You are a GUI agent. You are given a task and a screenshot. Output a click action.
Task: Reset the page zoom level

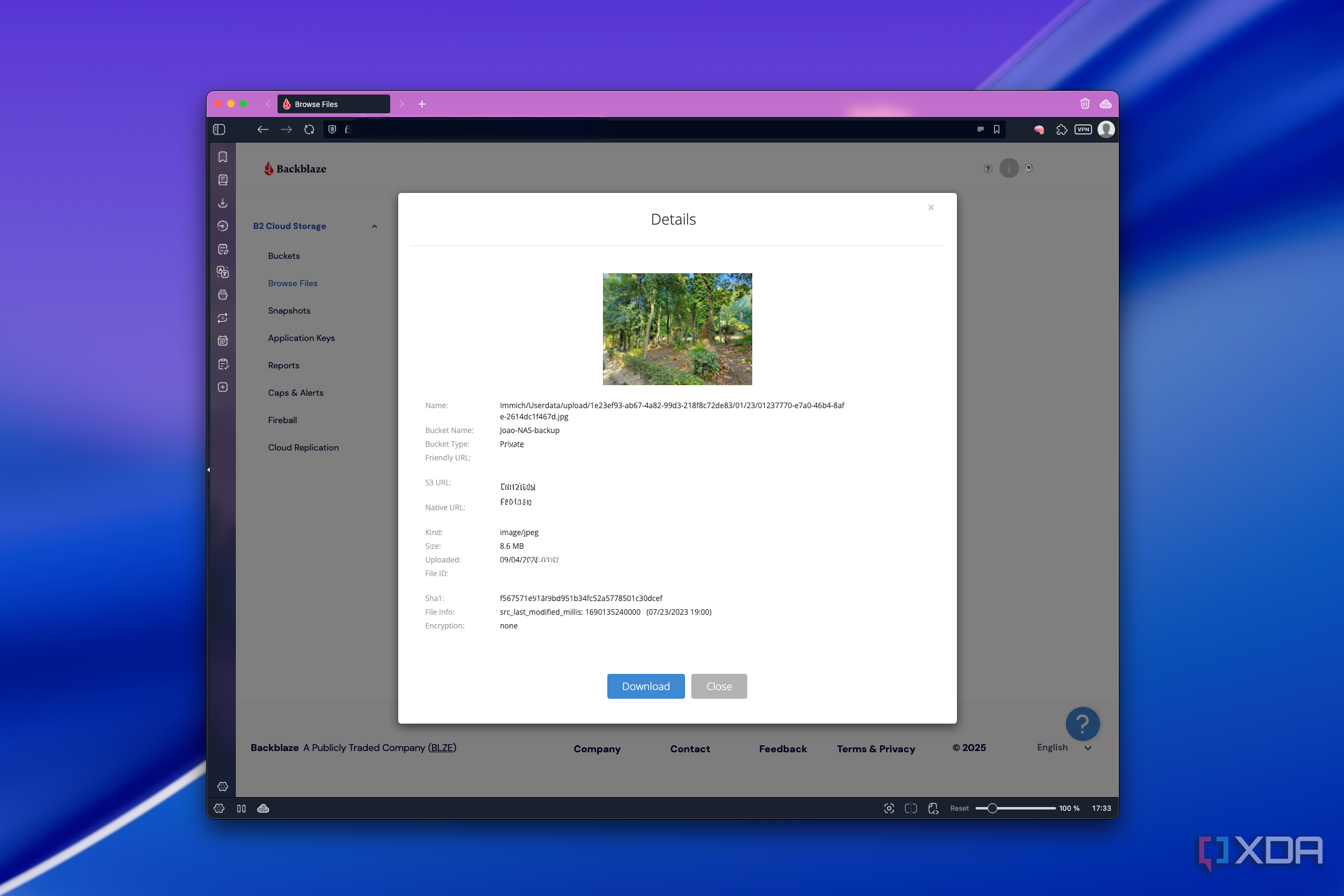959,808
